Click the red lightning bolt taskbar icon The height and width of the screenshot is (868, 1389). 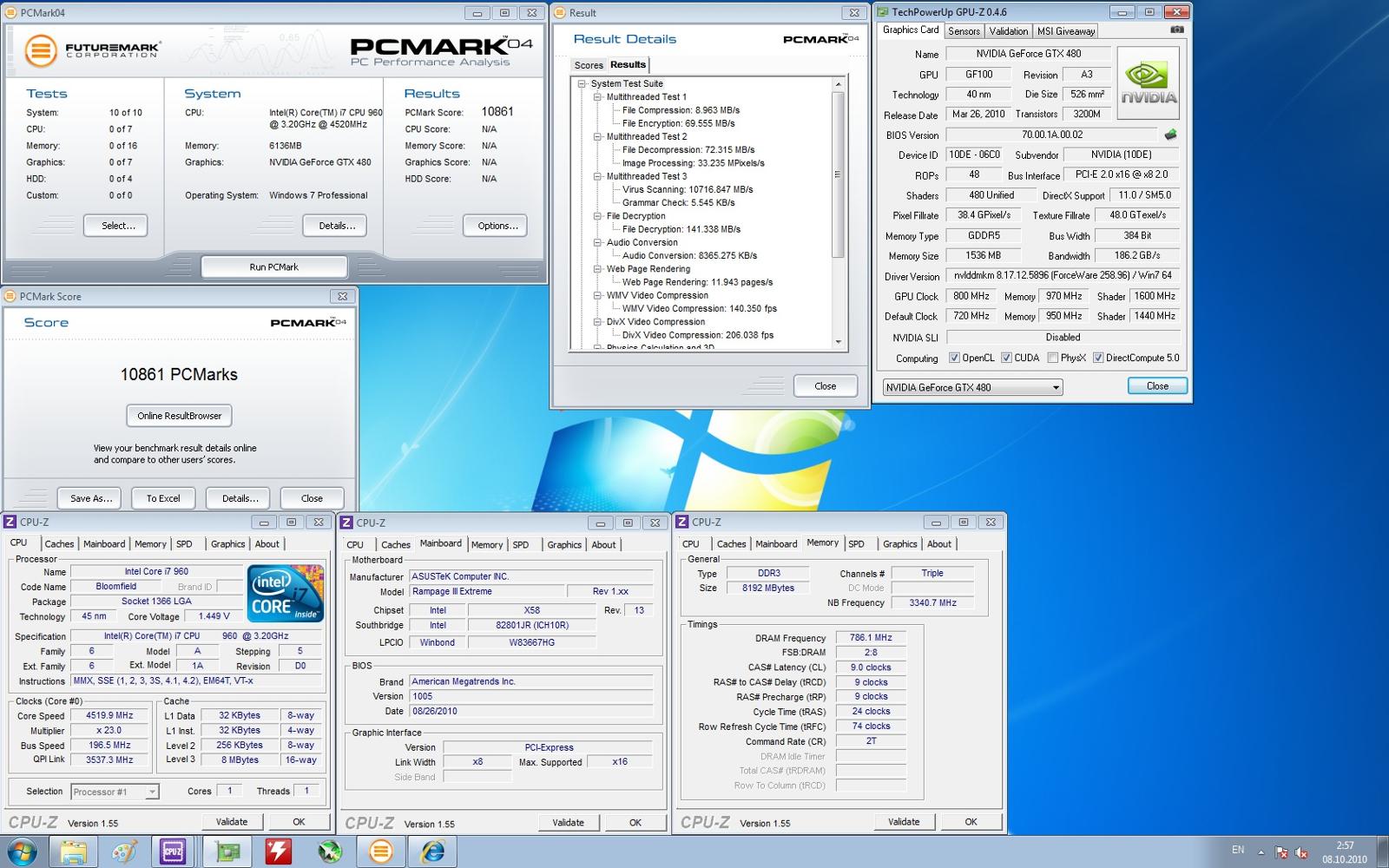point(278,852)
